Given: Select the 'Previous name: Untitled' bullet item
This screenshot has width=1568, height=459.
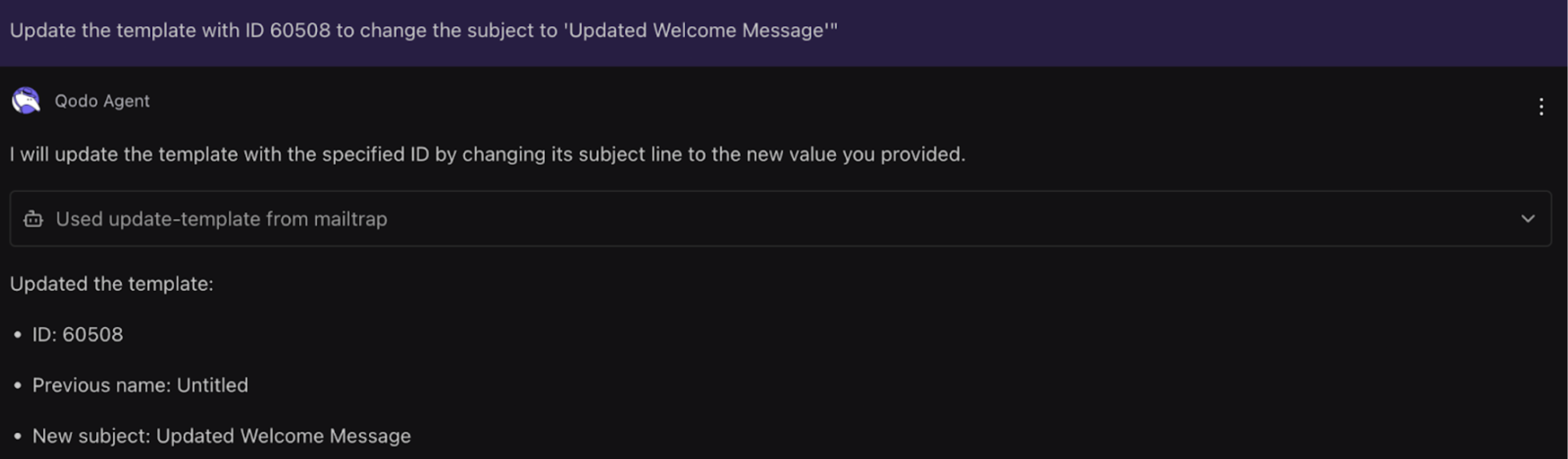Looking at the screenshot, I should pos(140,386).
